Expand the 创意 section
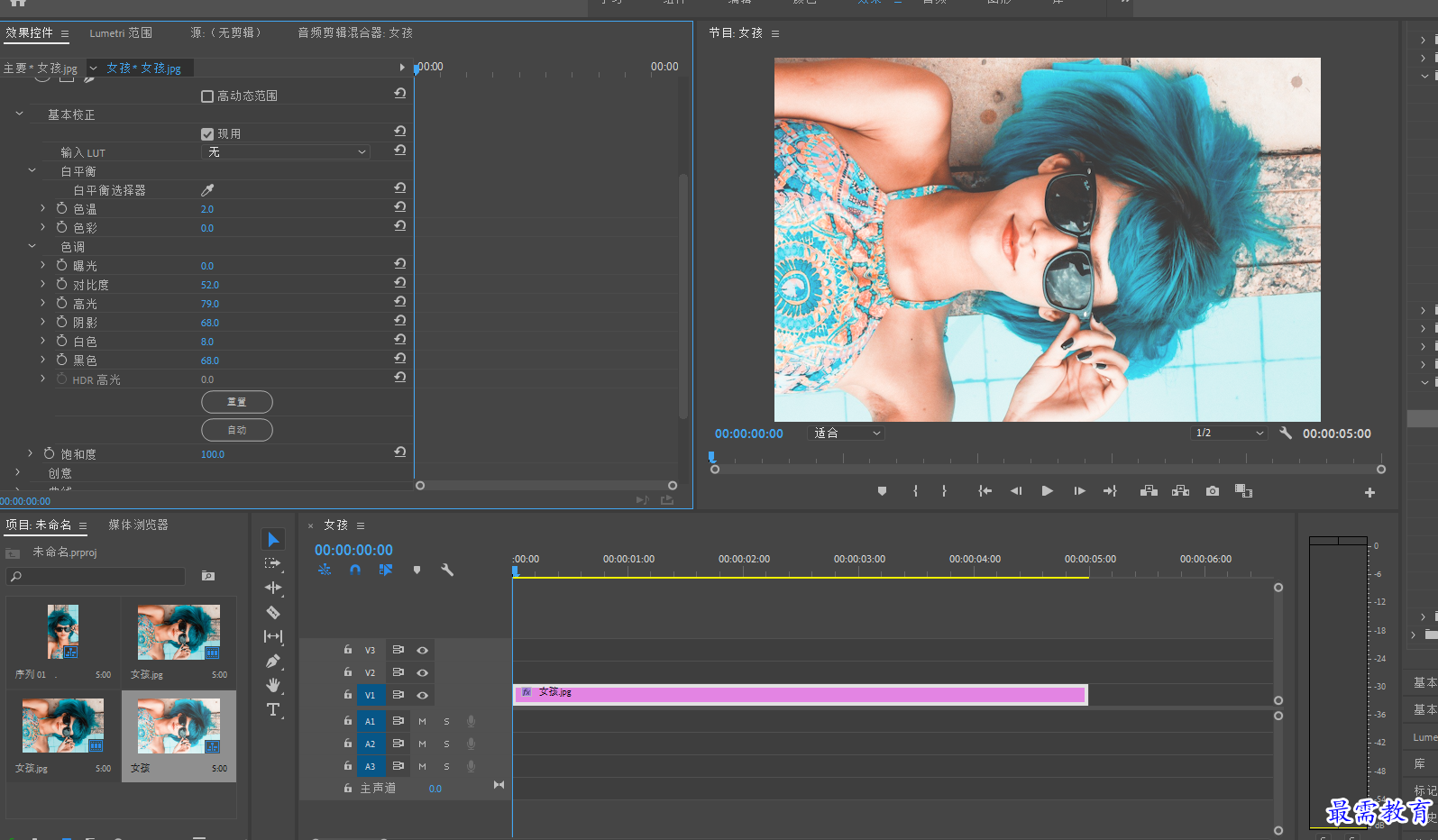The height and width of the screenshot is (840, 1438). click(17, 472)
